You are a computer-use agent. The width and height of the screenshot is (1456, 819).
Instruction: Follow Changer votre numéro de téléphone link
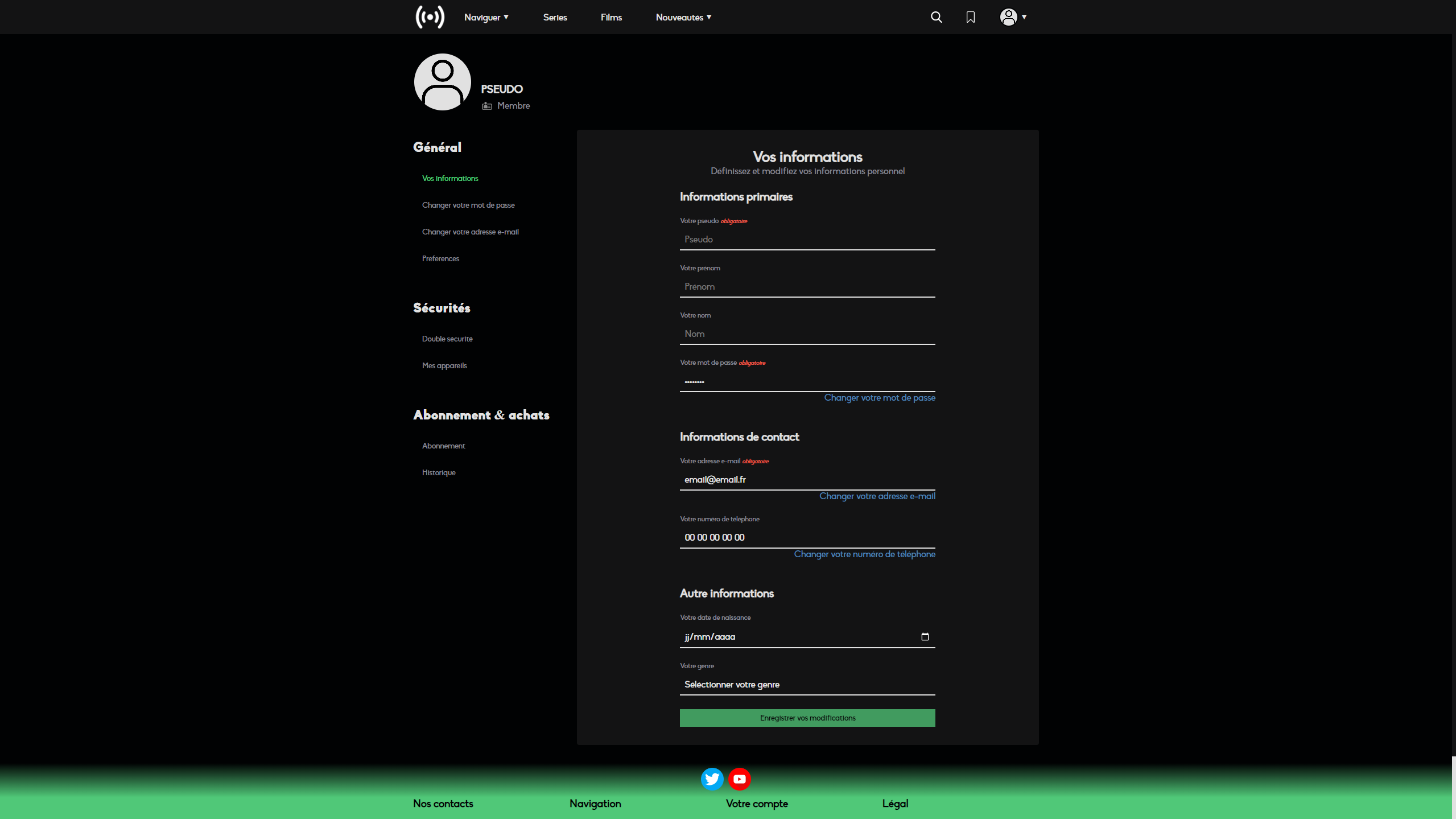tap(864, 554)
